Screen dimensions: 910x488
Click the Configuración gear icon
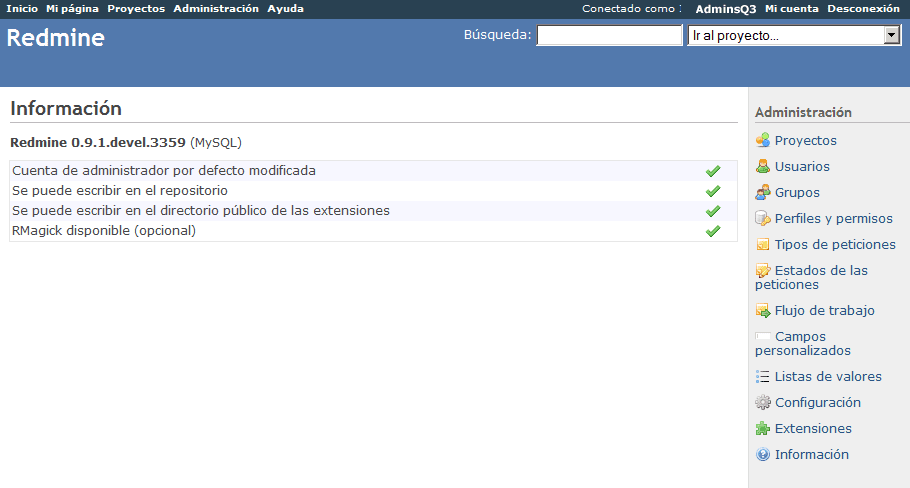point(763,402)
